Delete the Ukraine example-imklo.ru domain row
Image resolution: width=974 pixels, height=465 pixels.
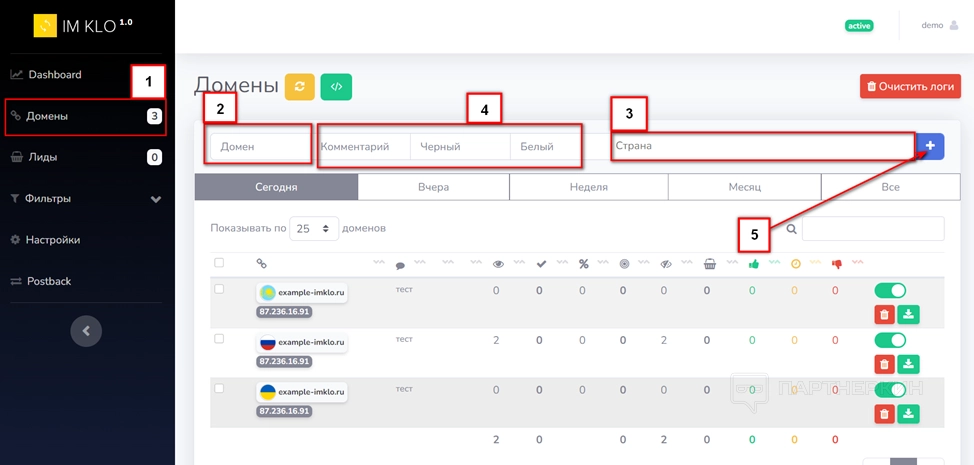coord(884,414)
